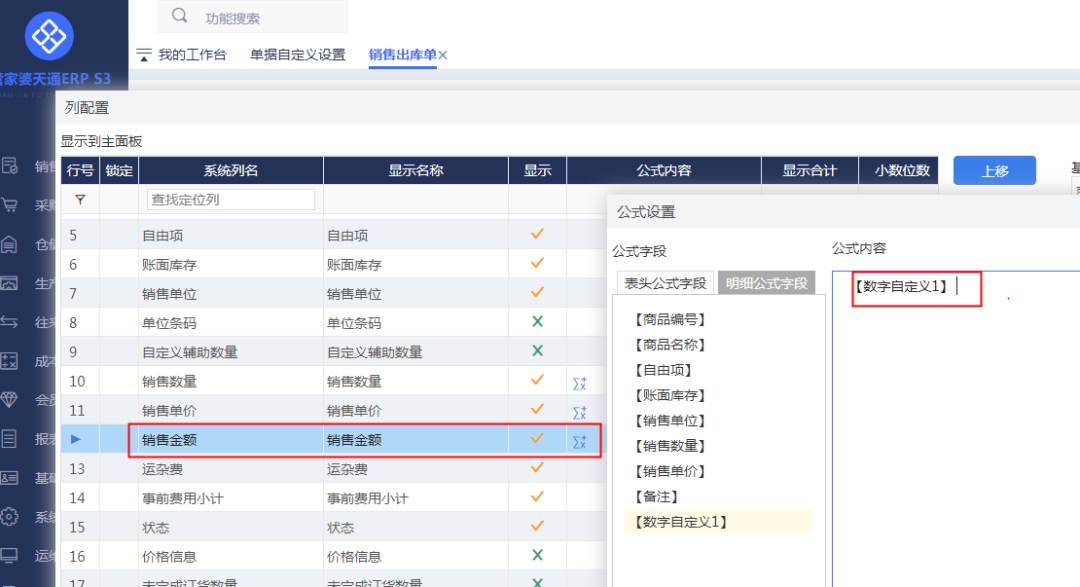
Task: Click the 上移 button
Action: tap(994, 171)
